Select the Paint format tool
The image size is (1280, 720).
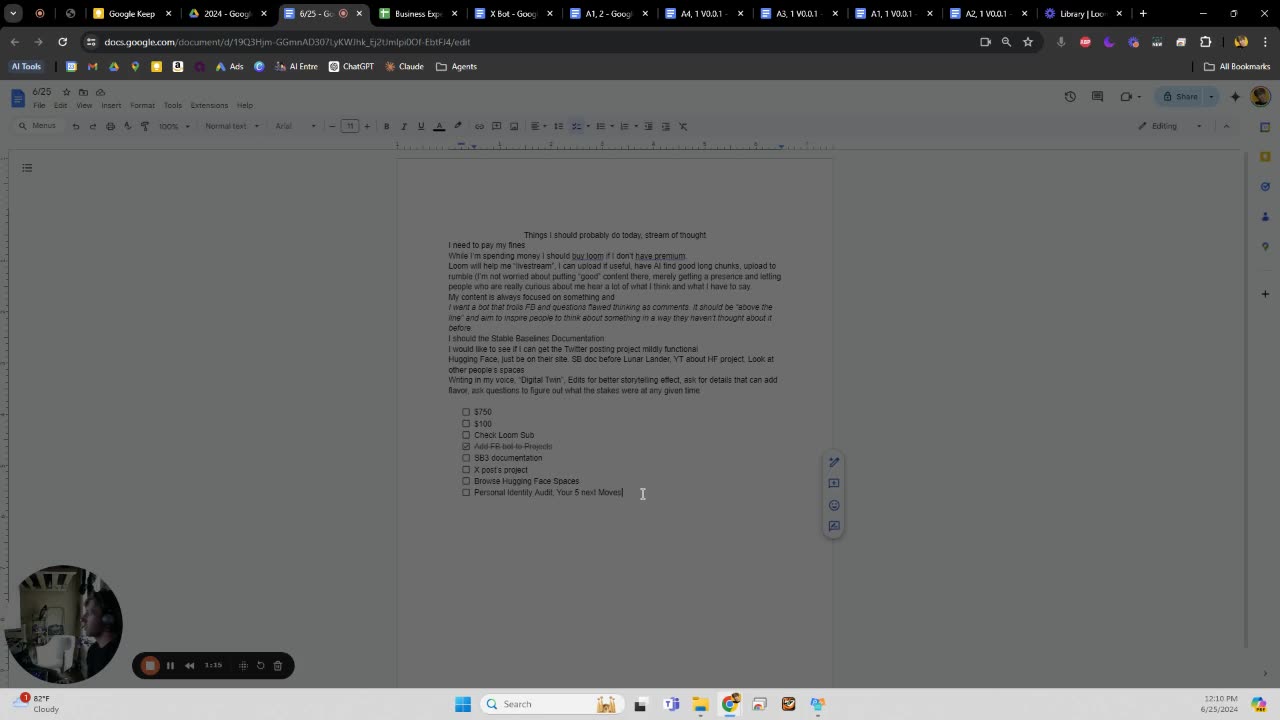145,126
